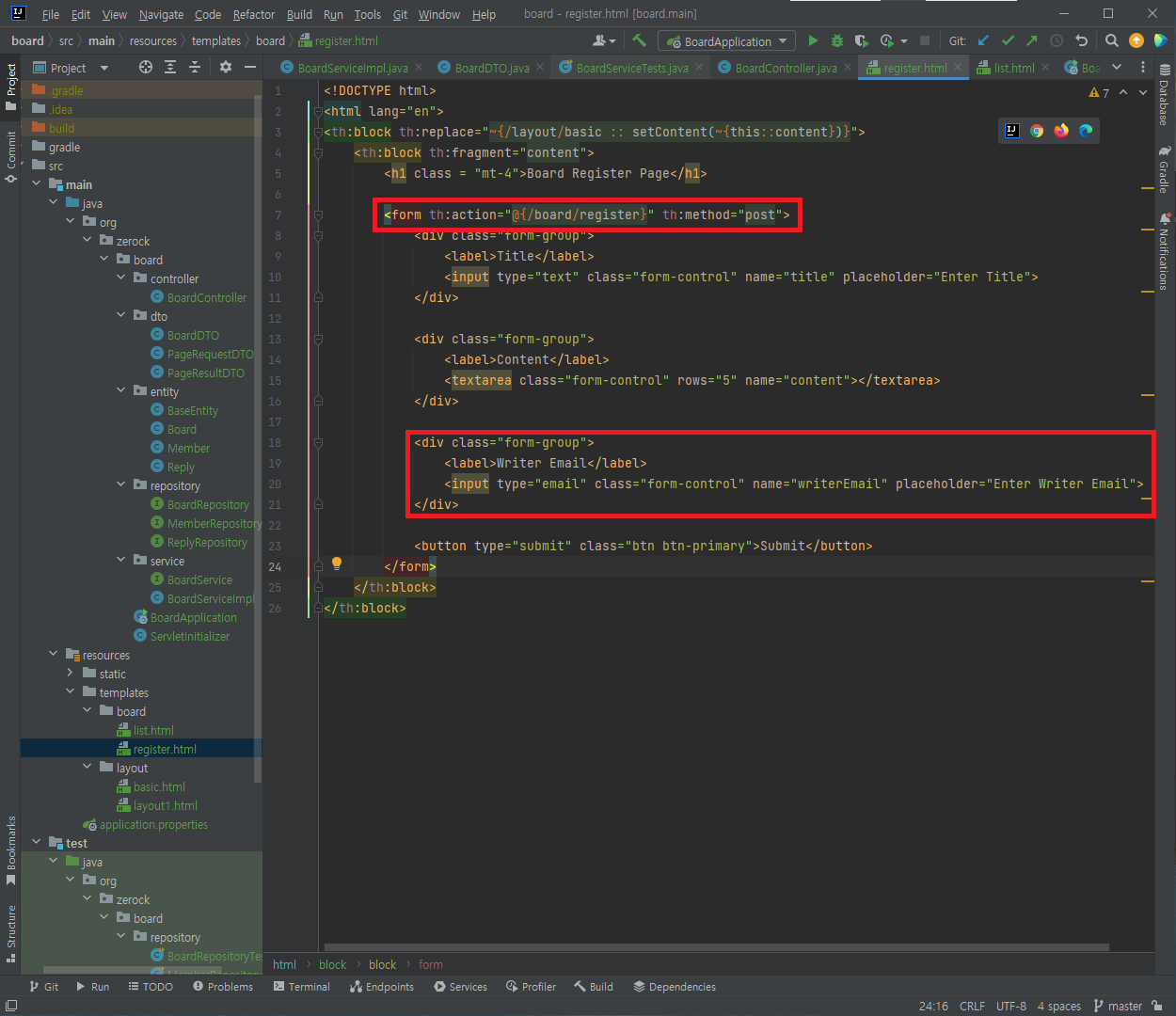Show Git history clock icon
The image size is (1176, 1016).
click(1057, 40)
